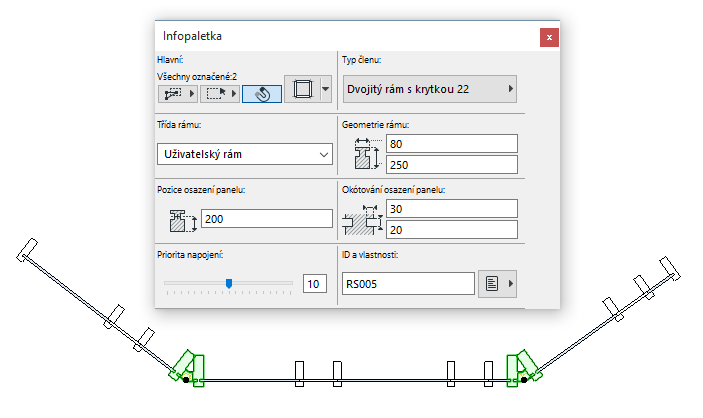
Task: Click the frame settings dialog icon
Action: (x=301, y=91)
